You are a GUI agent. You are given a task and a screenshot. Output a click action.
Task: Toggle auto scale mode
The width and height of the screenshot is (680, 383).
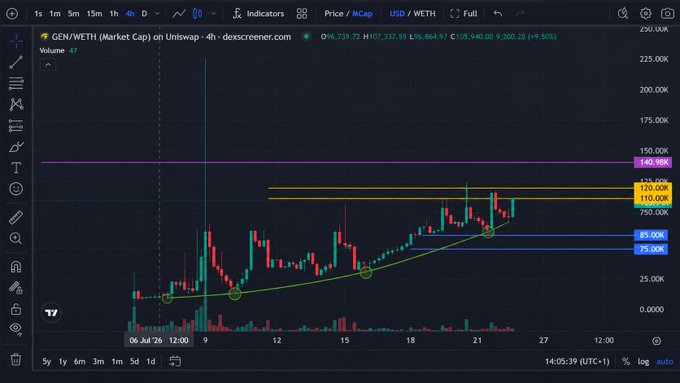coord(664,361)
